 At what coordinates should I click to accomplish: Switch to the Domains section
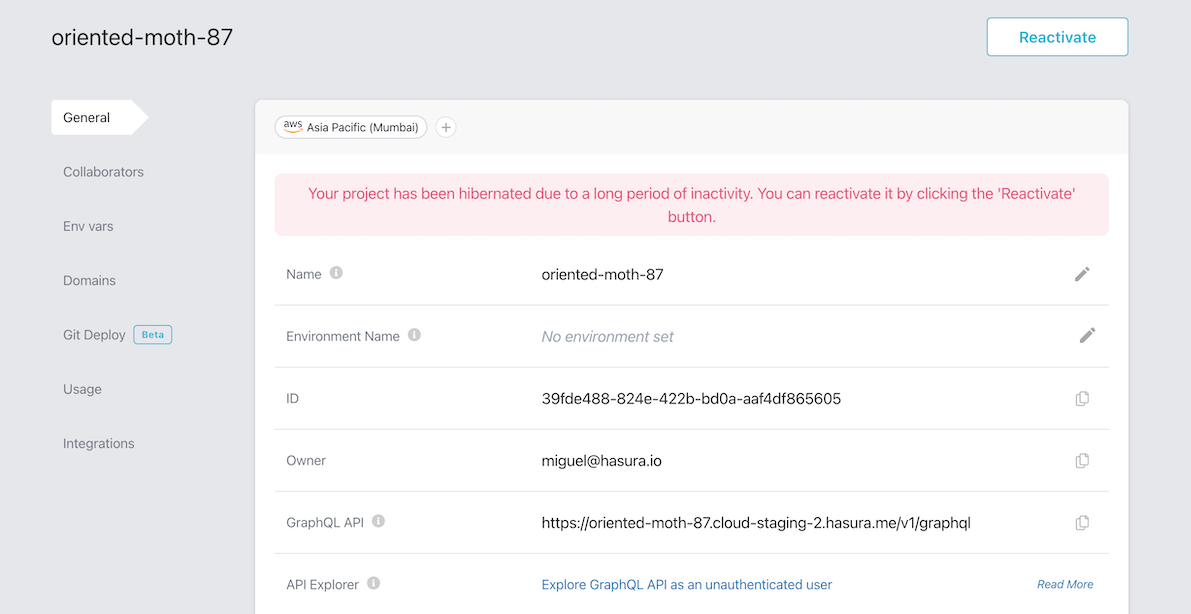(x=89, y=281)
